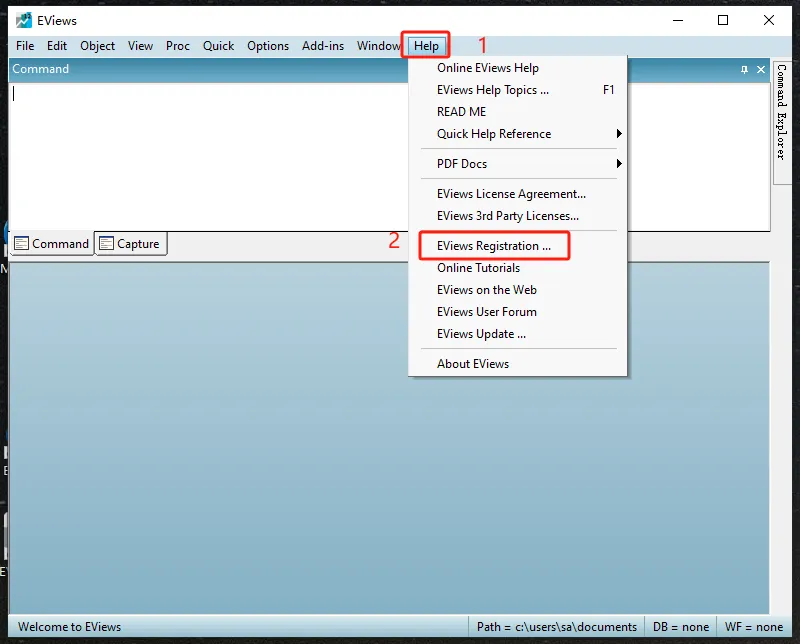800x644 pixels.
Task: Choose EViews on the Web
Action: pyautogui.click(x=518, y=290)
